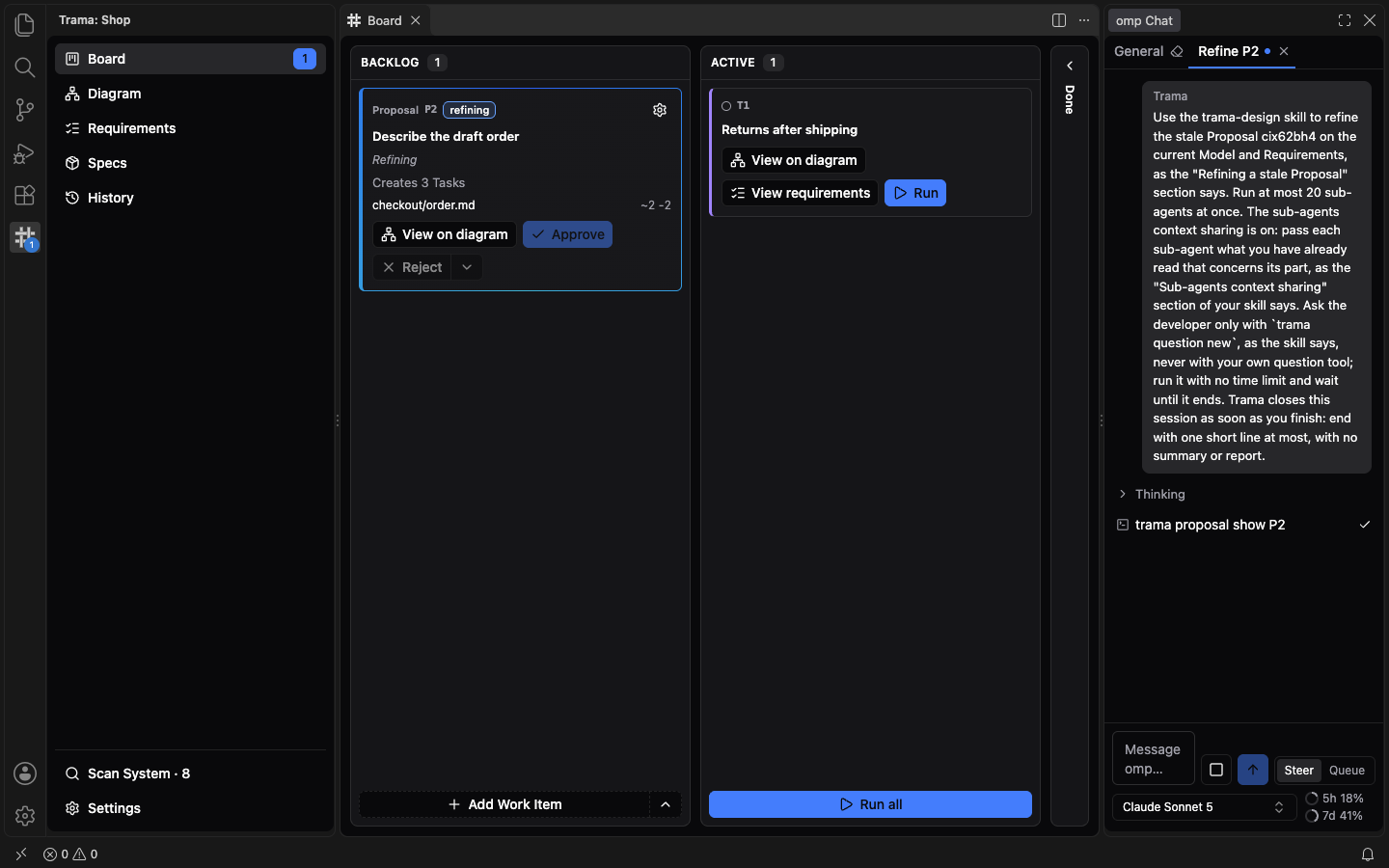Open the Run and Debug icon
The height and width of the screenshot is (868, 1389).
click(x=25, y=152)
